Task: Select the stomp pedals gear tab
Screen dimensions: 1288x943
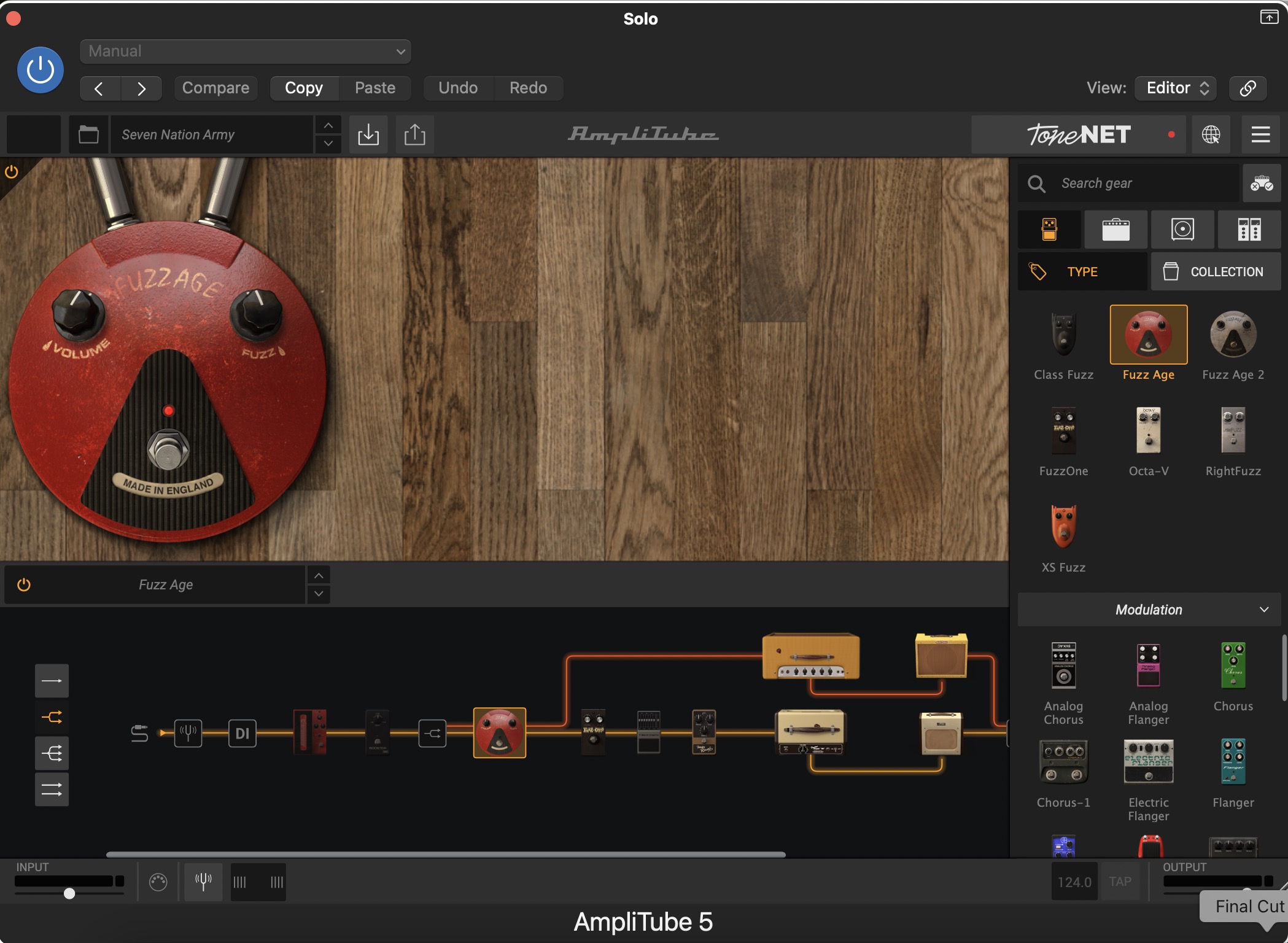Action: click(1049, 230)
